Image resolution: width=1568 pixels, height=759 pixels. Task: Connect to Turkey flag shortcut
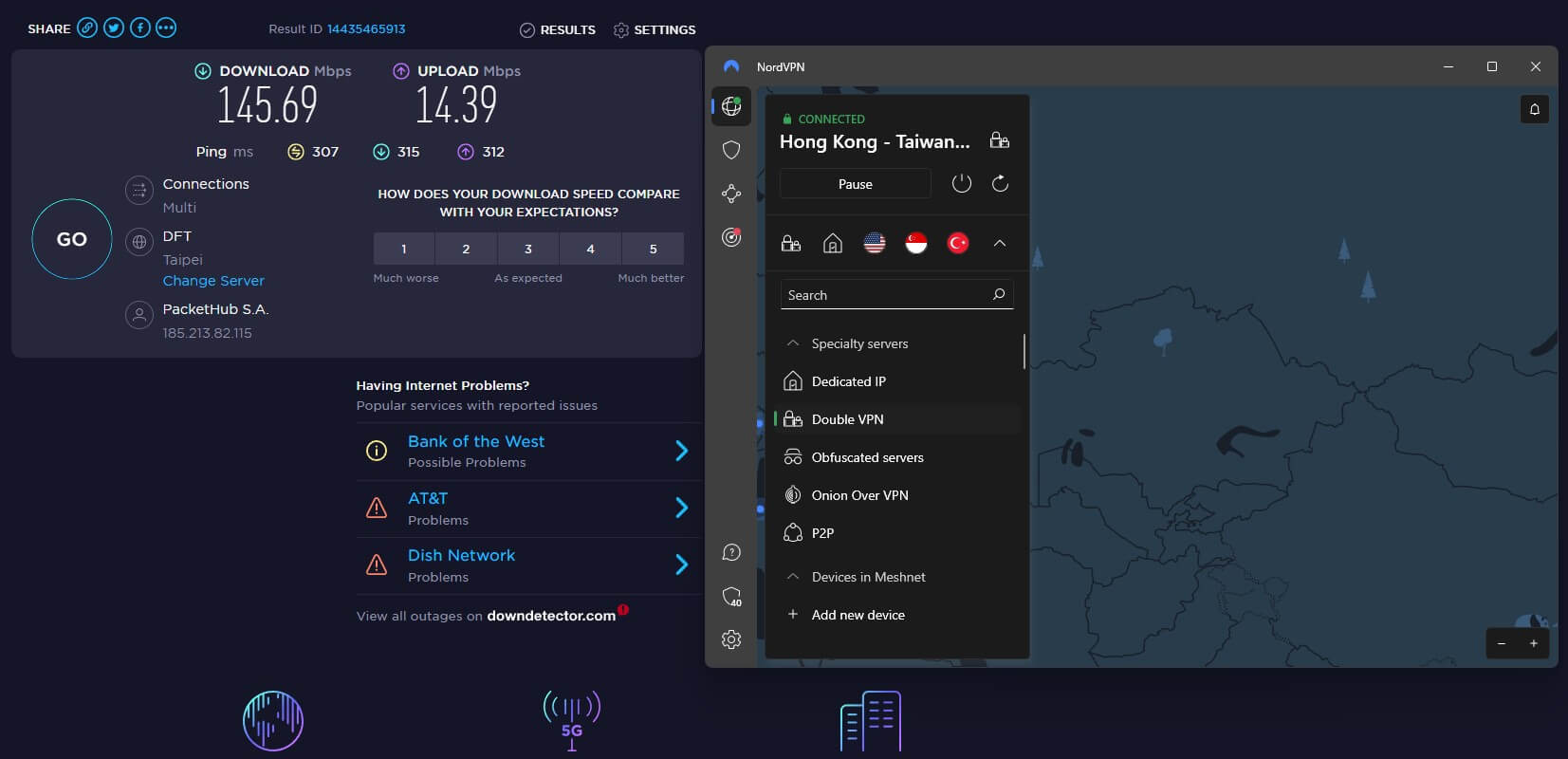[x=958, y=244]
